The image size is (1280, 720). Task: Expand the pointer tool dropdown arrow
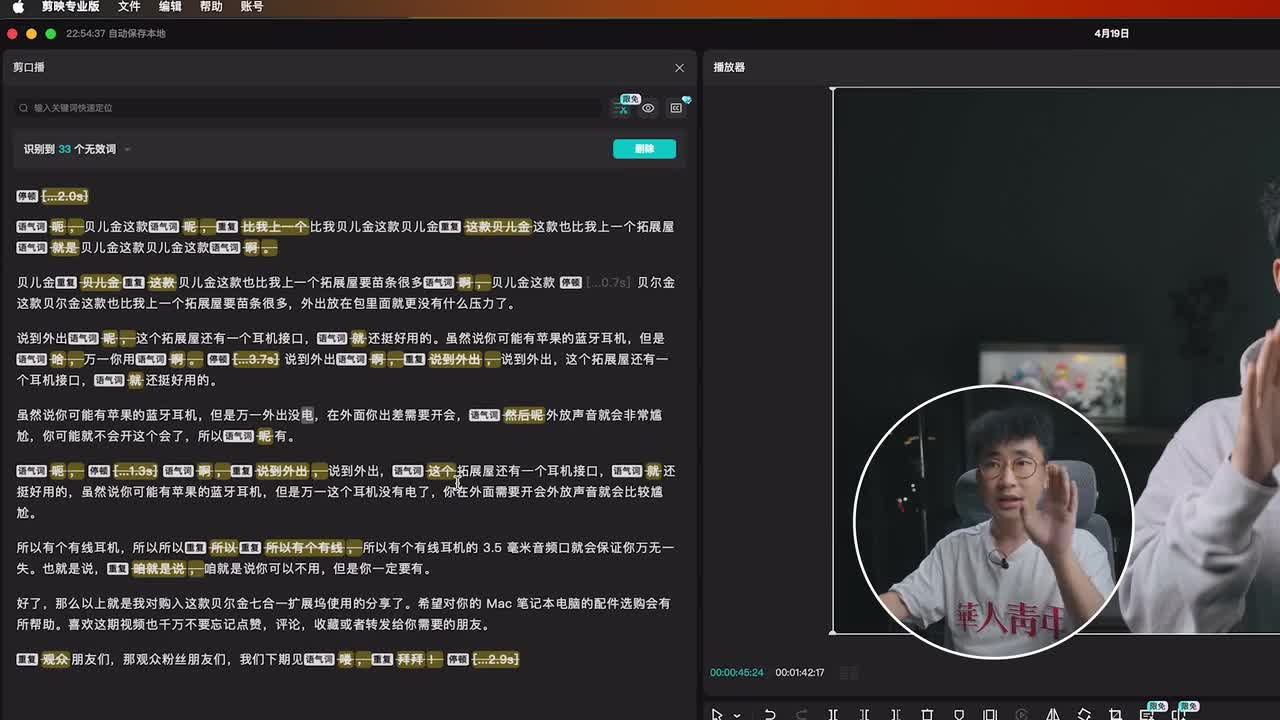pos(737,714)
